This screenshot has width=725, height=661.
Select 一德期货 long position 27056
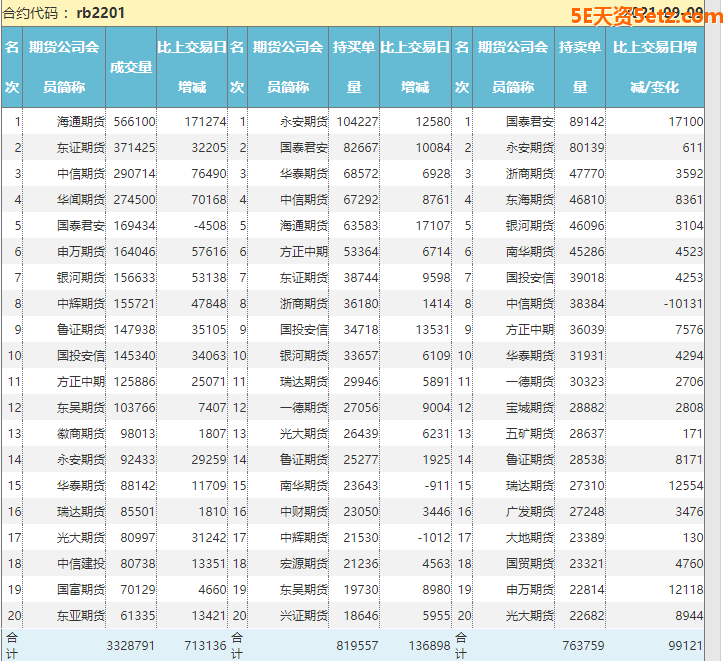point(361,408)
